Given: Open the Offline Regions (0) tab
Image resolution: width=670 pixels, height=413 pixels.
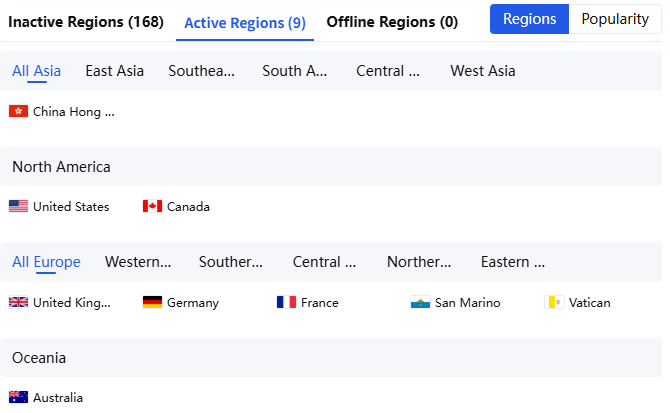Looking at the screenshot, I should pyautogui.click(x=392, y=22).
